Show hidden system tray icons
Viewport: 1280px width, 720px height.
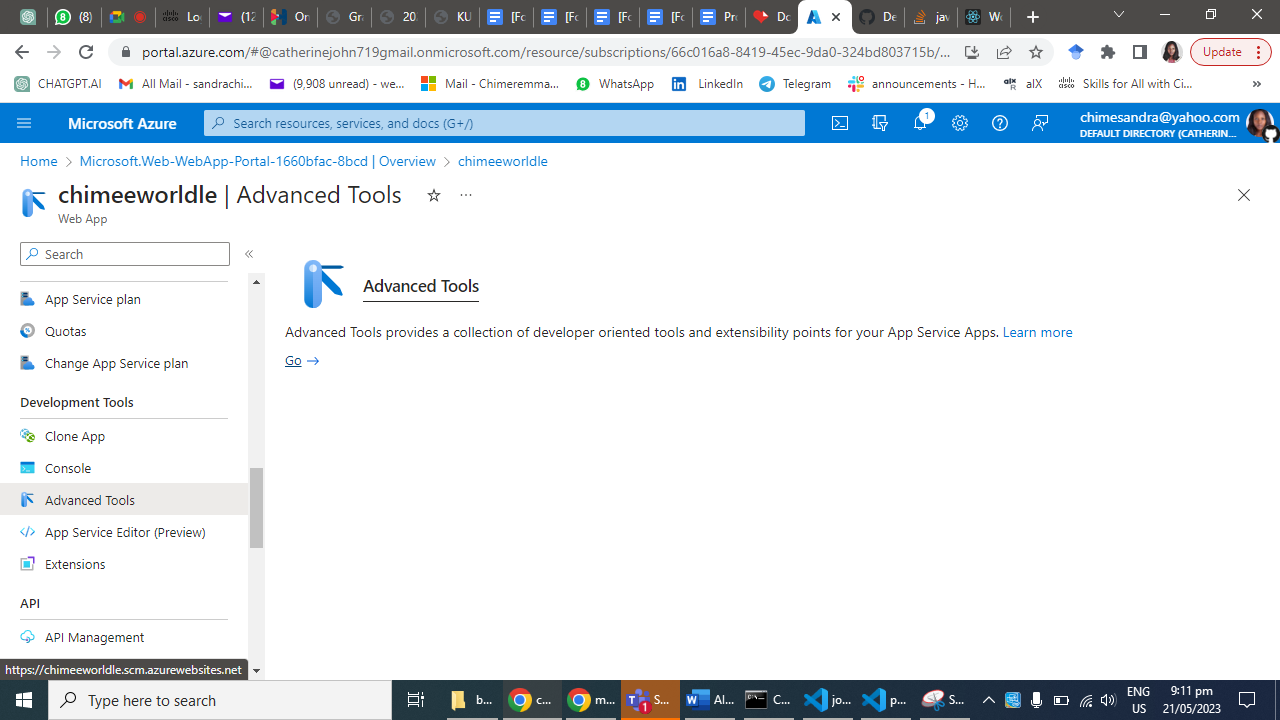[988, 700]
